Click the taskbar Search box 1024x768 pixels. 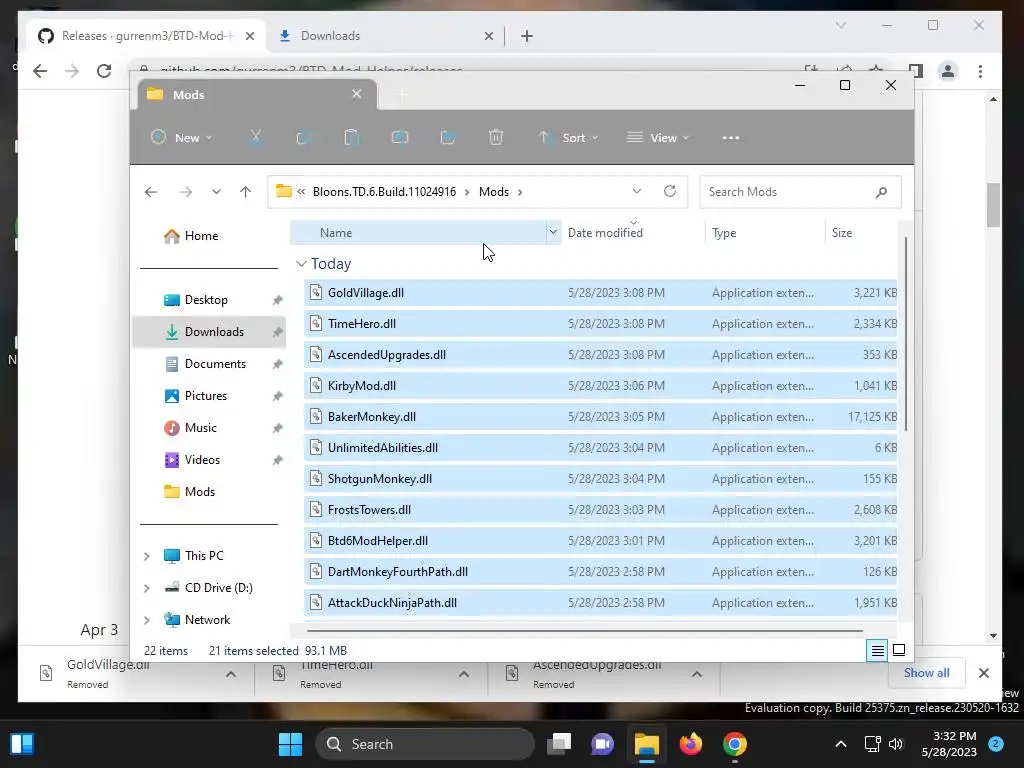point(425,744)
